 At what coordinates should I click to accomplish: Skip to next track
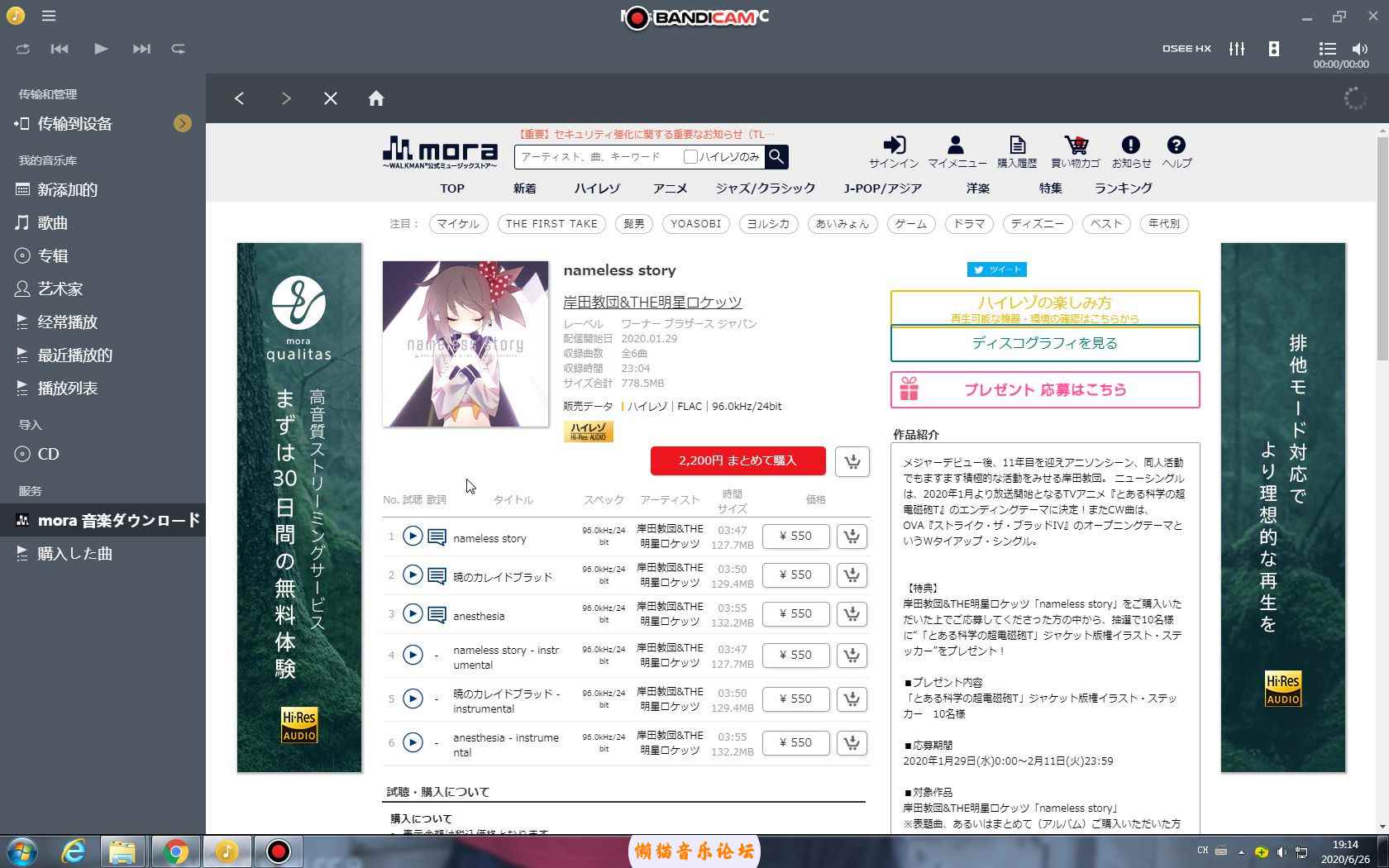(141, 49)
